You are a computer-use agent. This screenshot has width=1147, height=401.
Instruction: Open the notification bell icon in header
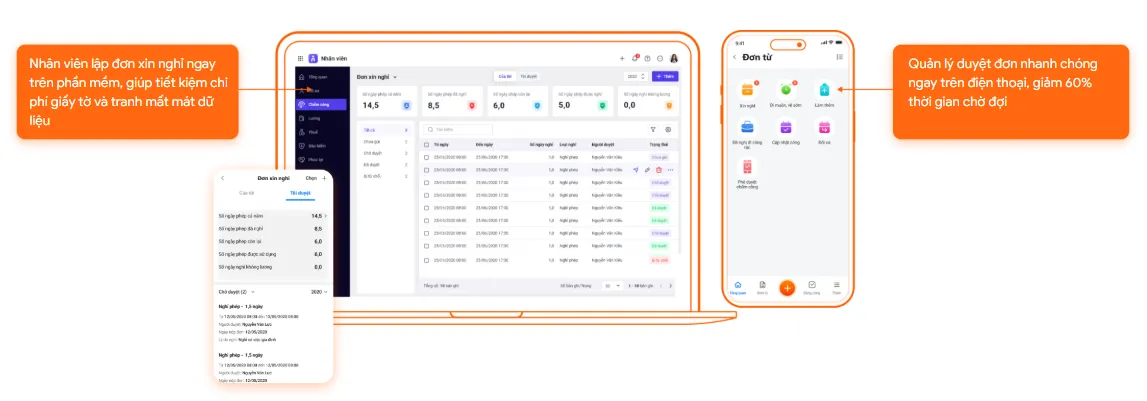click(x=635, y=59)
